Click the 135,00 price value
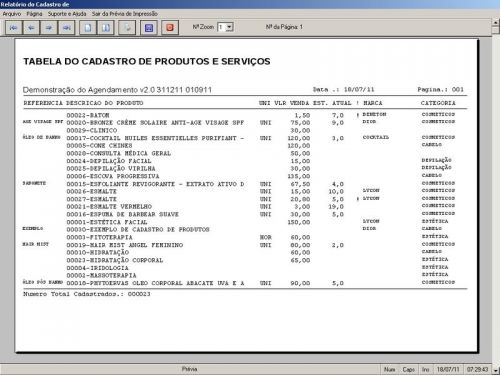500x375 pixels. (299, 176)
